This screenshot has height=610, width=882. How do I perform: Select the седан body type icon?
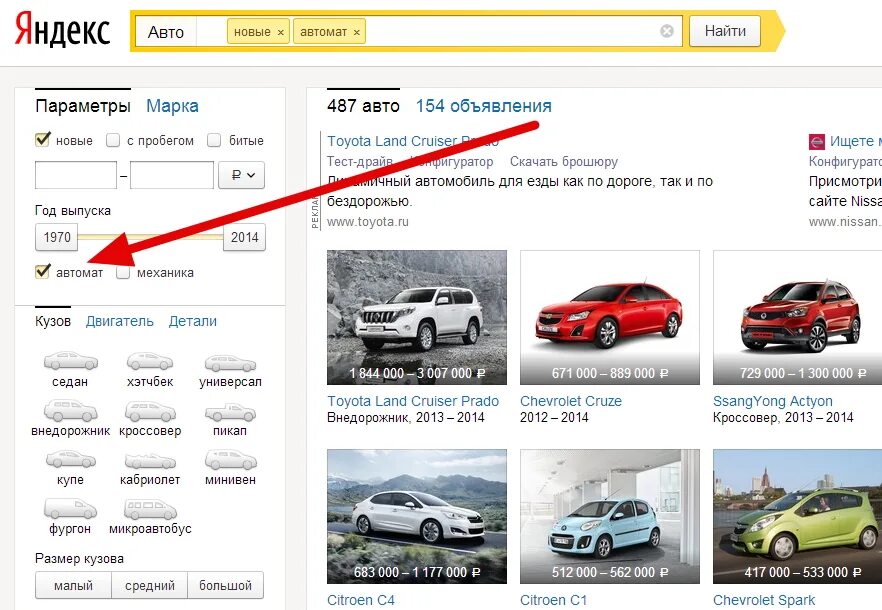pyautogui.click(x=70, y=361)
